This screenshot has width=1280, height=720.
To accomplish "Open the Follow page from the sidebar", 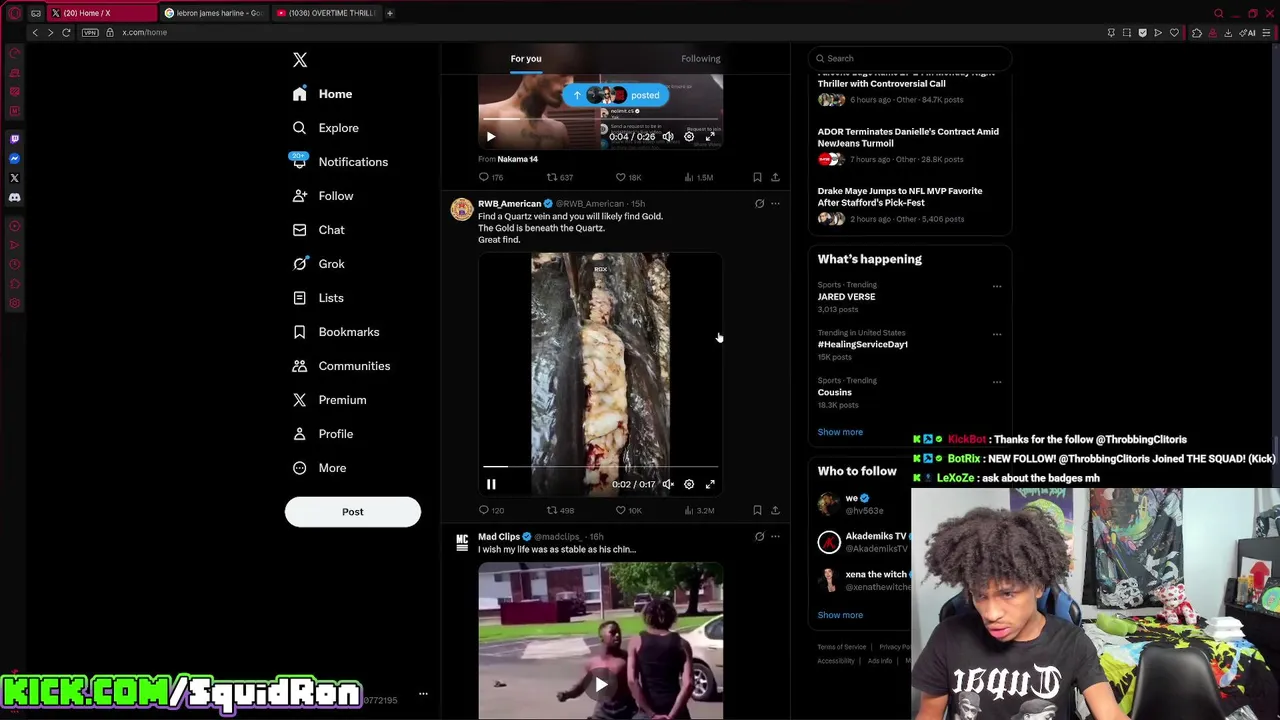I will (323, 196).
